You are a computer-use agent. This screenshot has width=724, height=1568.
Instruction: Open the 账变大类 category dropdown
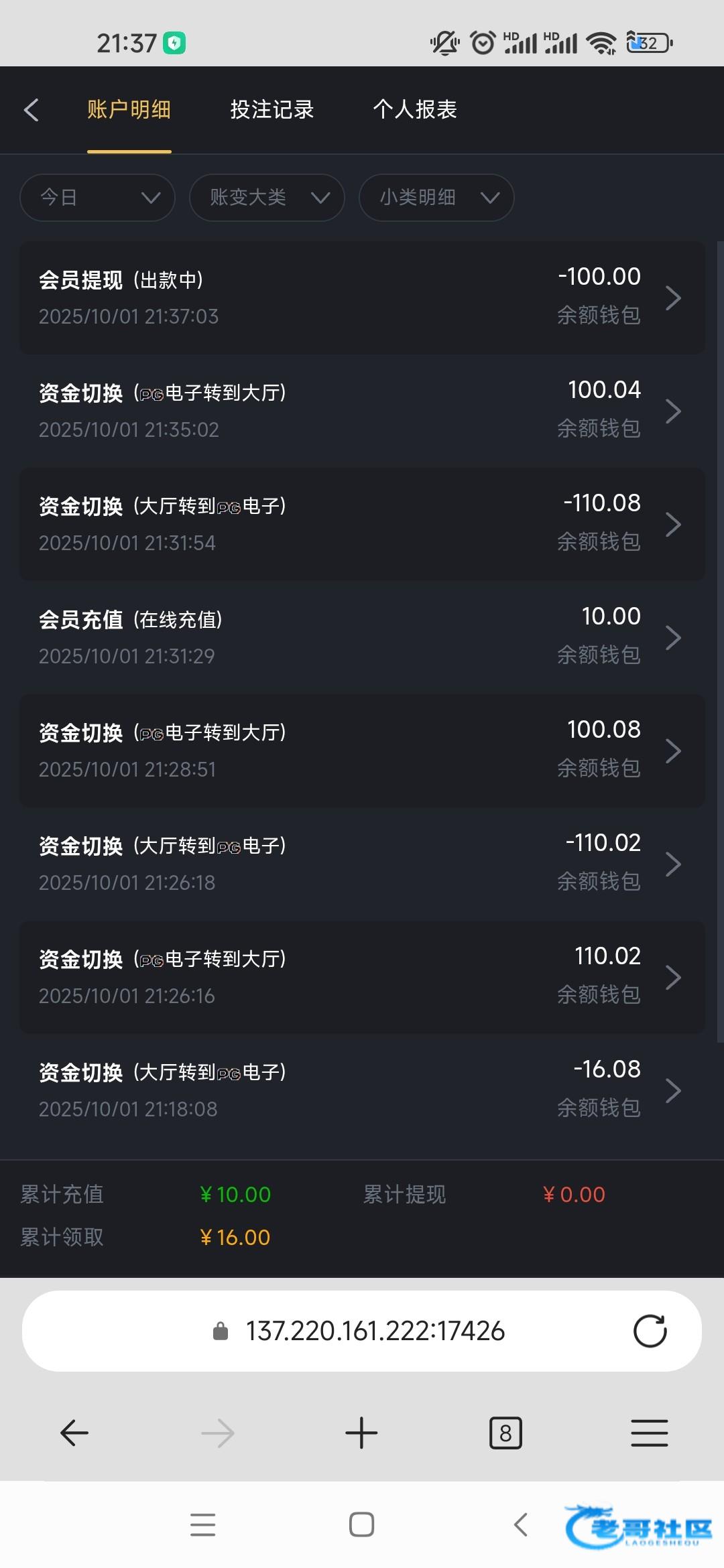267,198
